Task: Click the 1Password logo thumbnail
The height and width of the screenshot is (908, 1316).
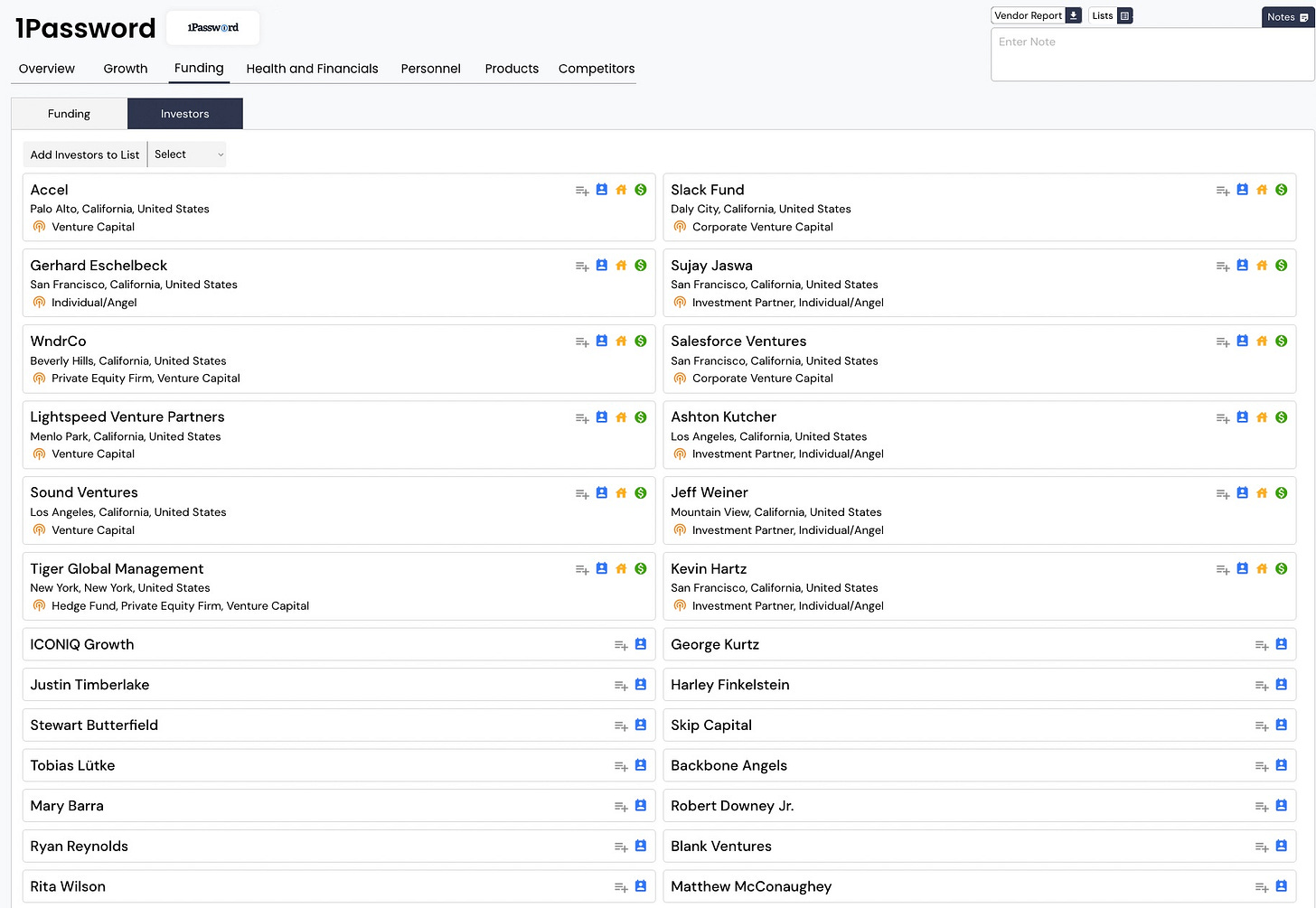Action: pyautogui.click(x=213, y=28)
